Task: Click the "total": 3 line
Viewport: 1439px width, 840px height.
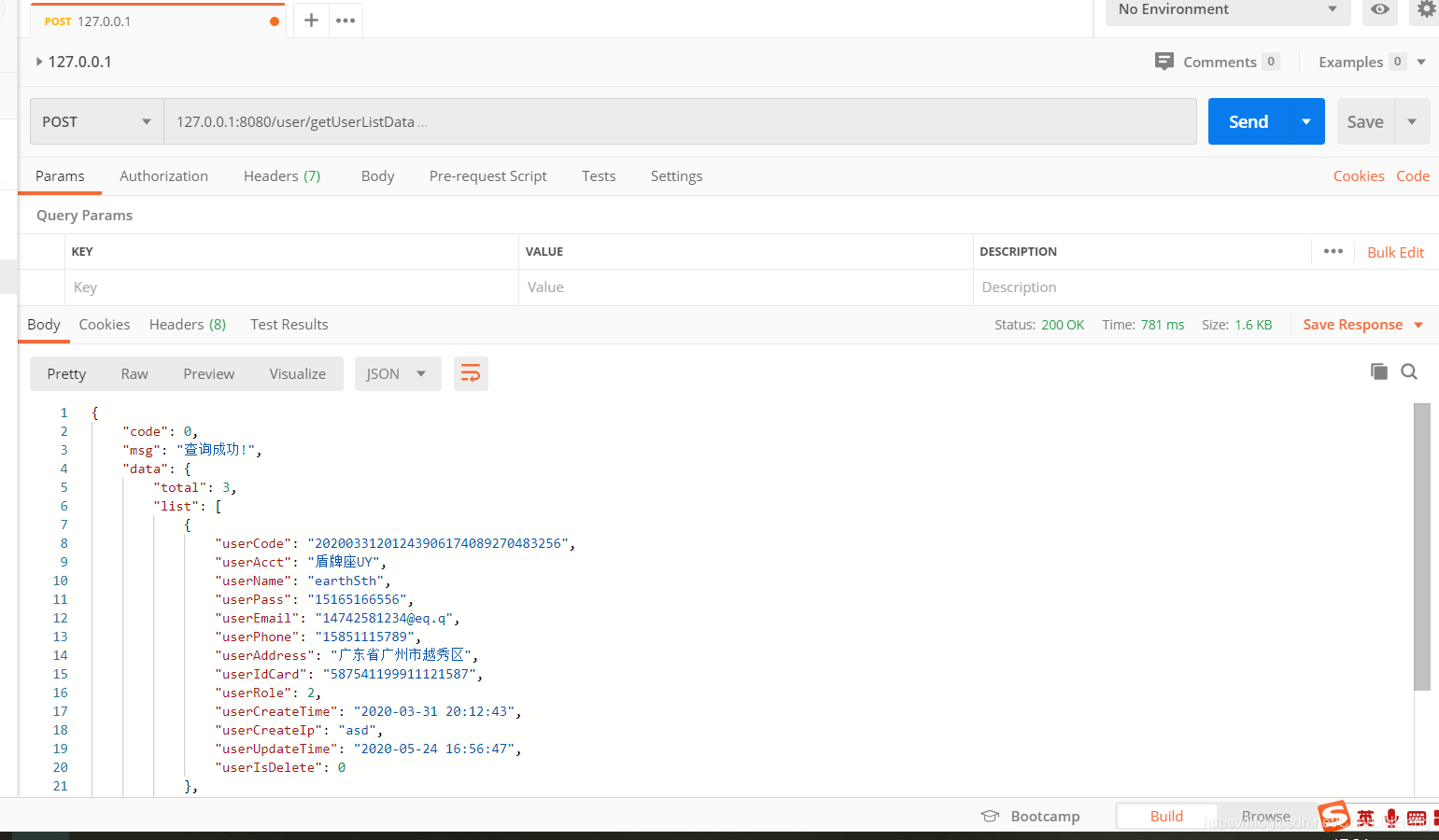Action: 194,487
